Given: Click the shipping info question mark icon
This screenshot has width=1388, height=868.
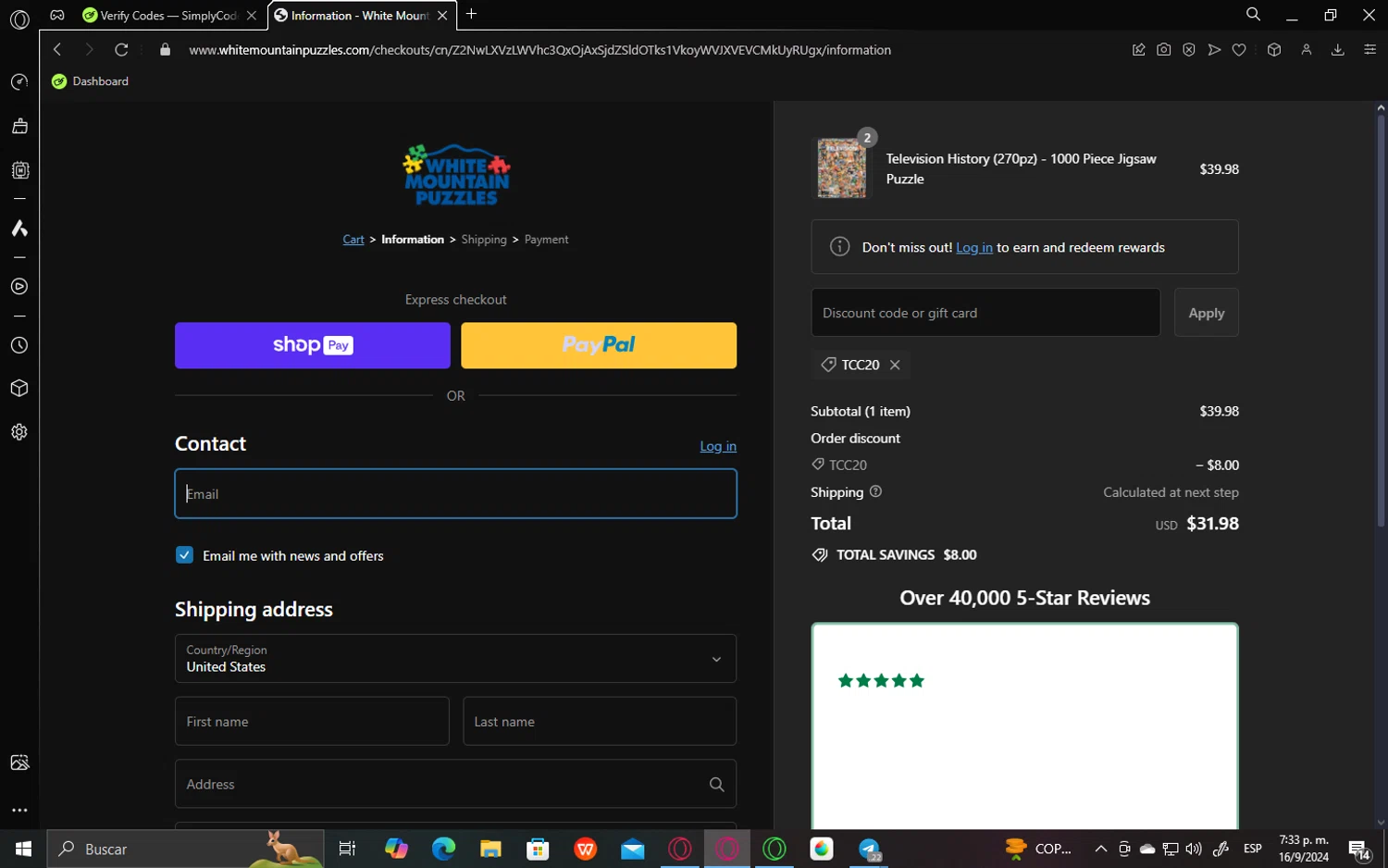Looking at the screenshot, I should point(875,491).
